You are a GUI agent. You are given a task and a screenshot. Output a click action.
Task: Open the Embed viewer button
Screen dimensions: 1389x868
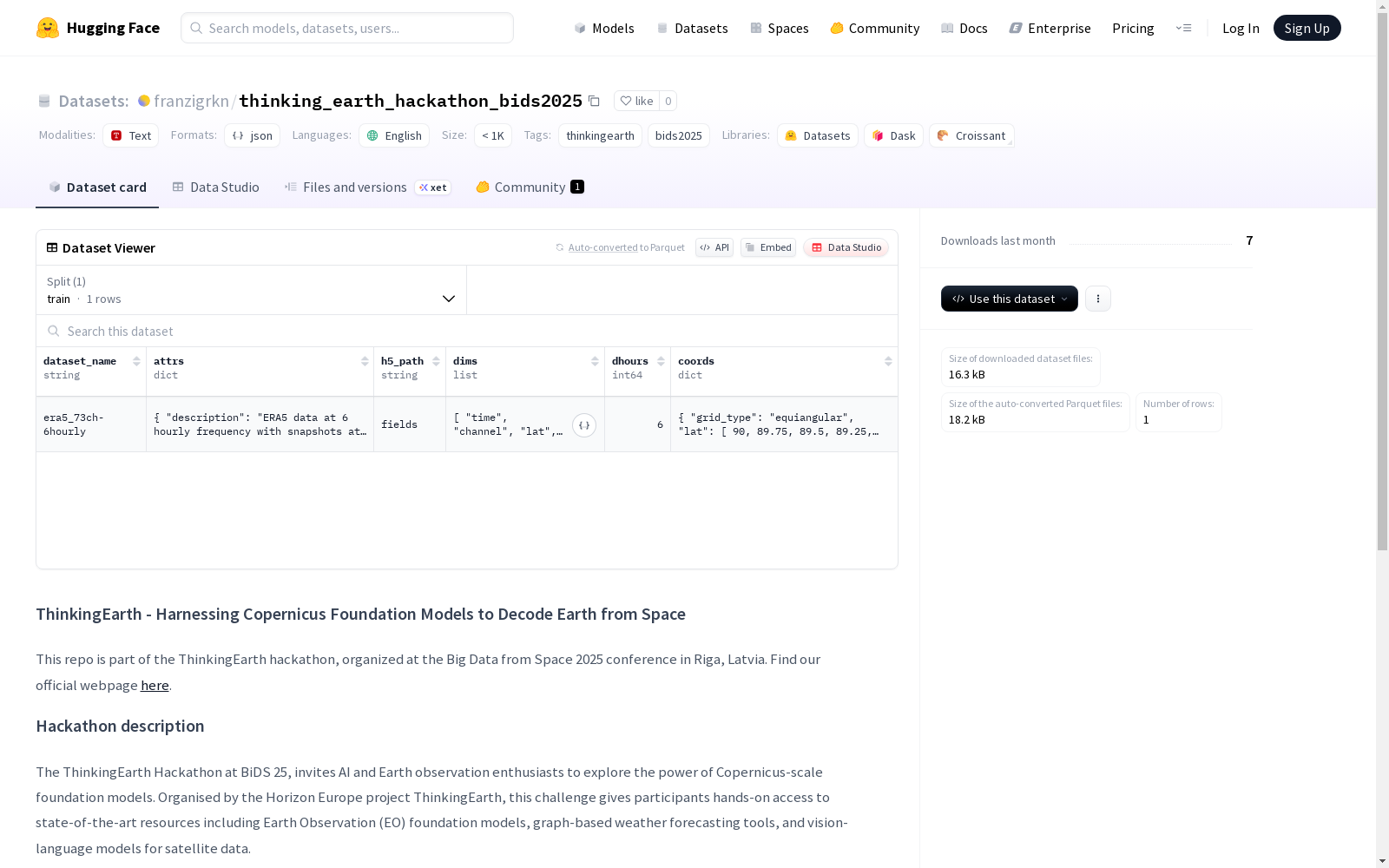click(x=768, y=247)
